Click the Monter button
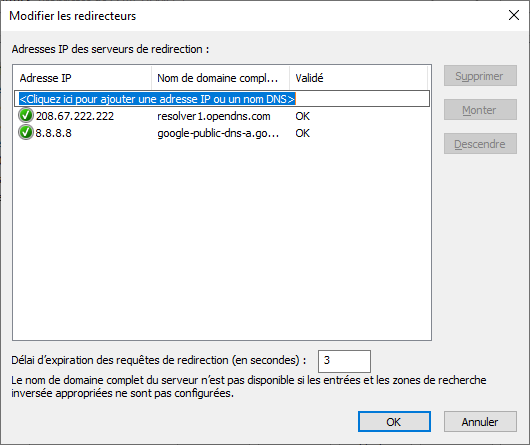The width and height of the screenshot is (530, 445). click(480, 110)
